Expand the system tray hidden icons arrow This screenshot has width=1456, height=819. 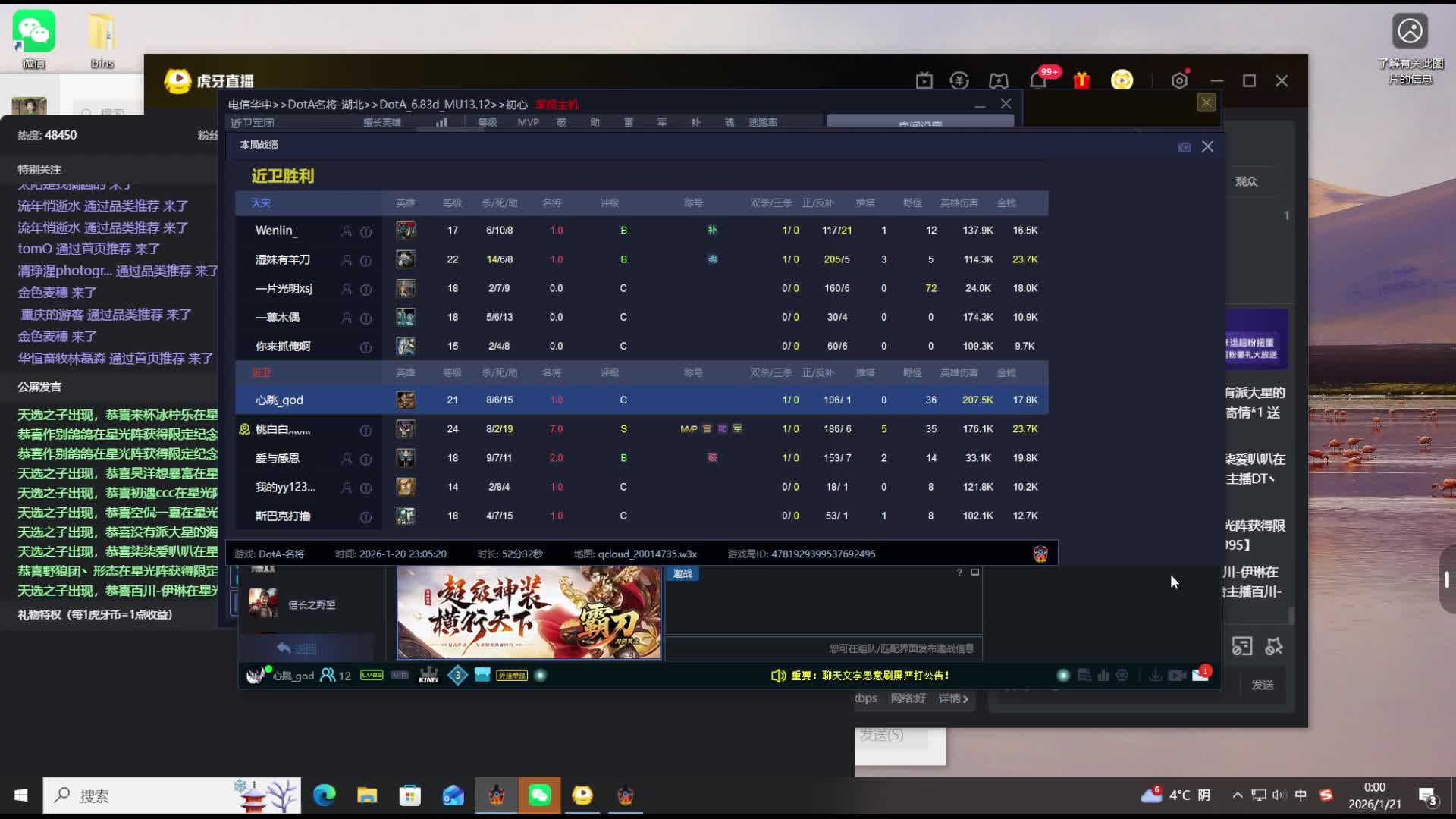coord(1237,795)
